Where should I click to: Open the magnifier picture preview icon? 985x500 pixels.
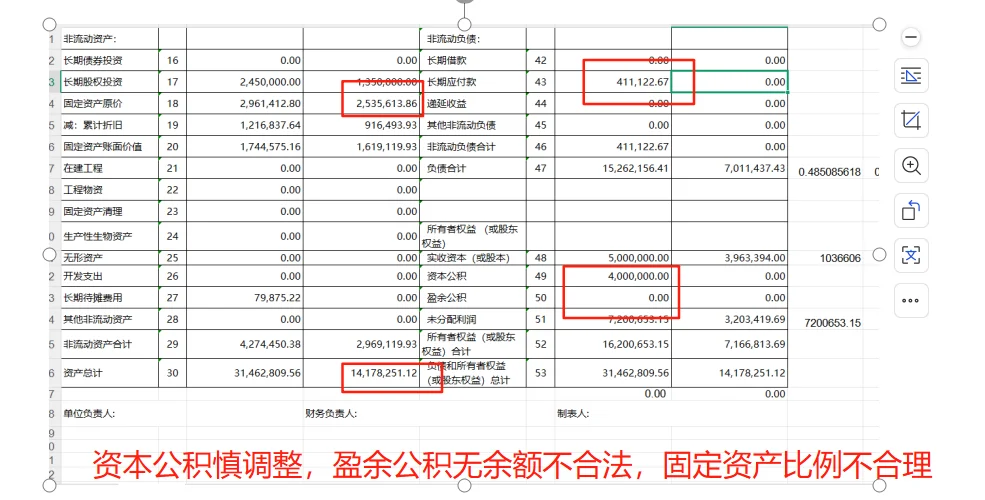[911, 166]
